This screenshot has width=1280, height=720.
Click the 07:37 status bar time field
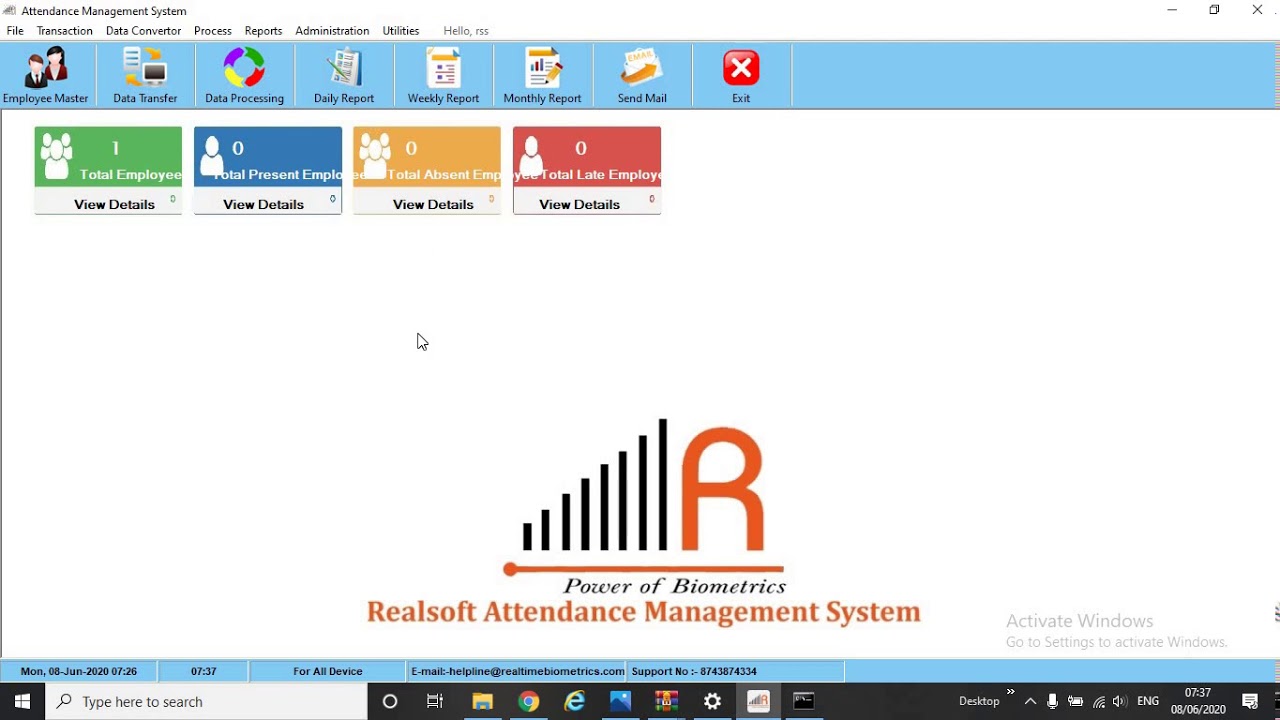204,671
